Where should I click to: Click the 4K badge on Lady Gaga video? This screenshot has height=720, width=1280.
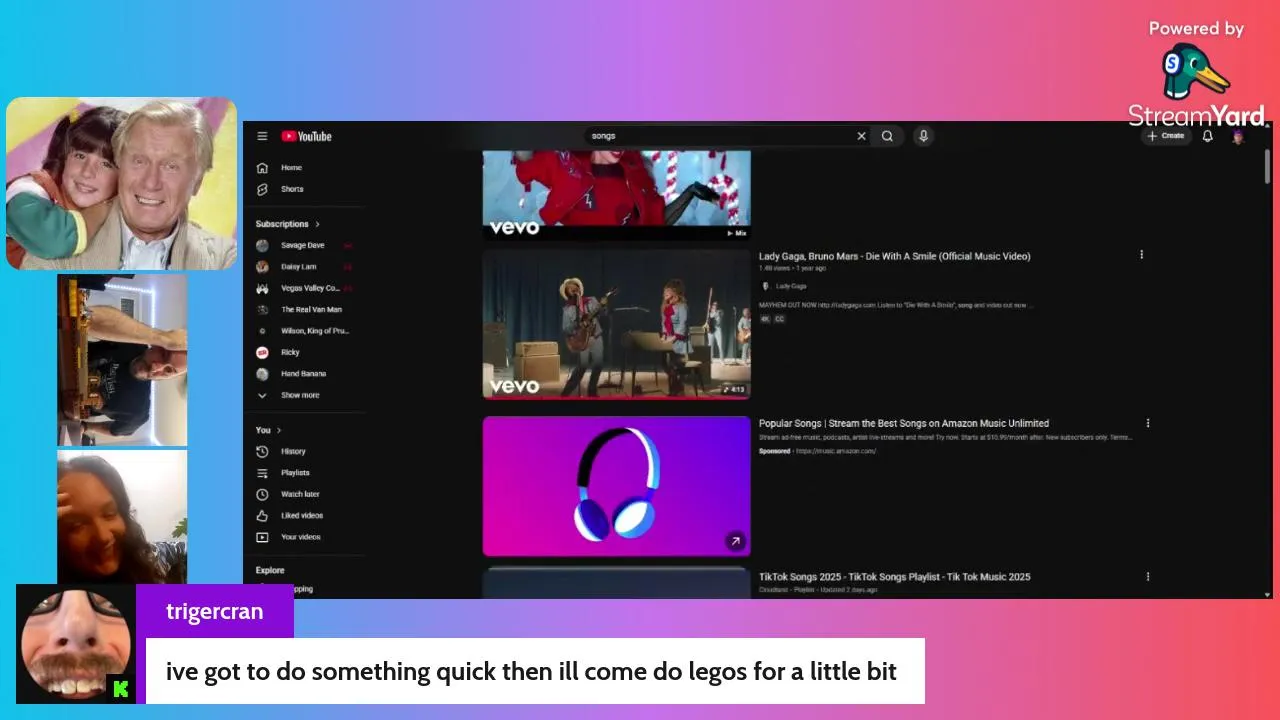coord(765,319)
